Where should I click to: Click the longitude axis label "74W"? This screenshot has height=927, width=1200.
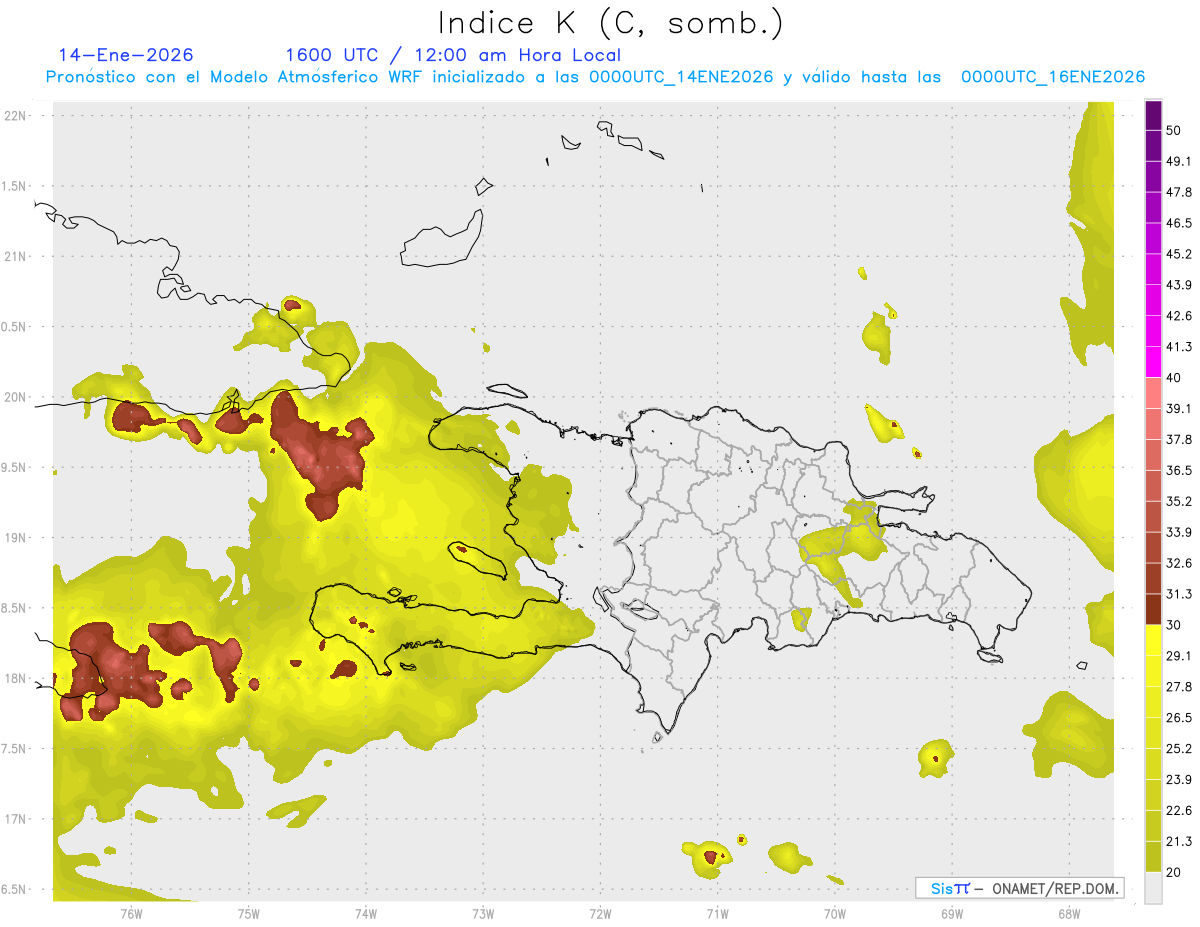coord(366,913)
